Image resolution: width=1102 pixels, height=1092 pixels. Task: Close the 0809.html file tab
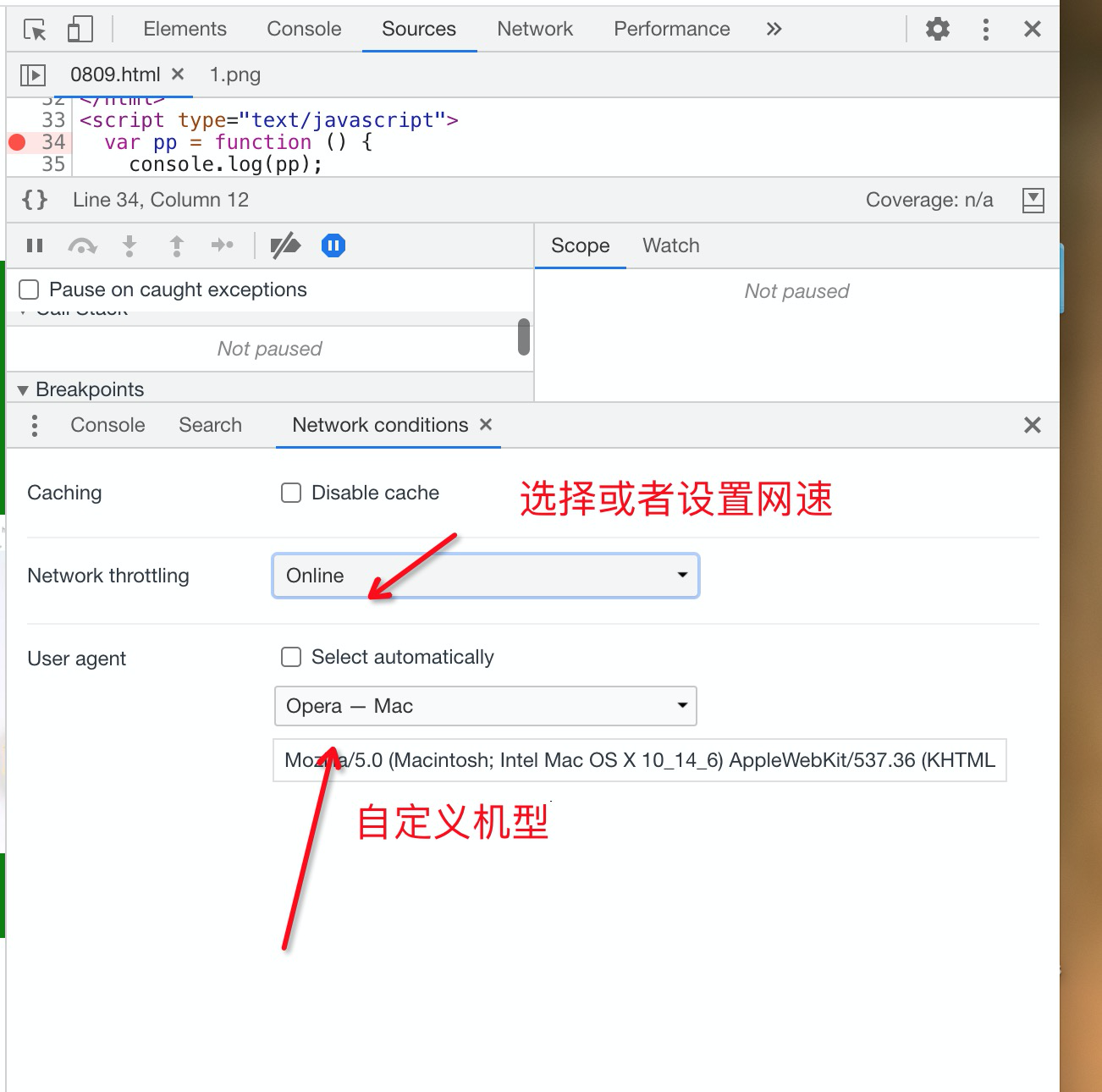pos(178,74)
